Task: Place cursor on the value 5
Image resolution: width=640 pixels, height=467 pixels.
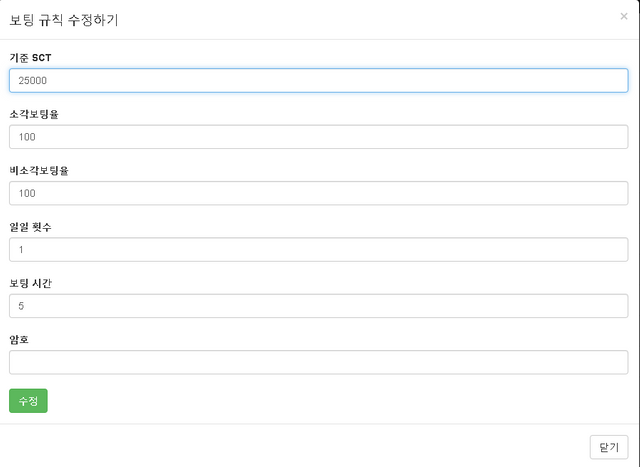Action: (x=21, y=306)
